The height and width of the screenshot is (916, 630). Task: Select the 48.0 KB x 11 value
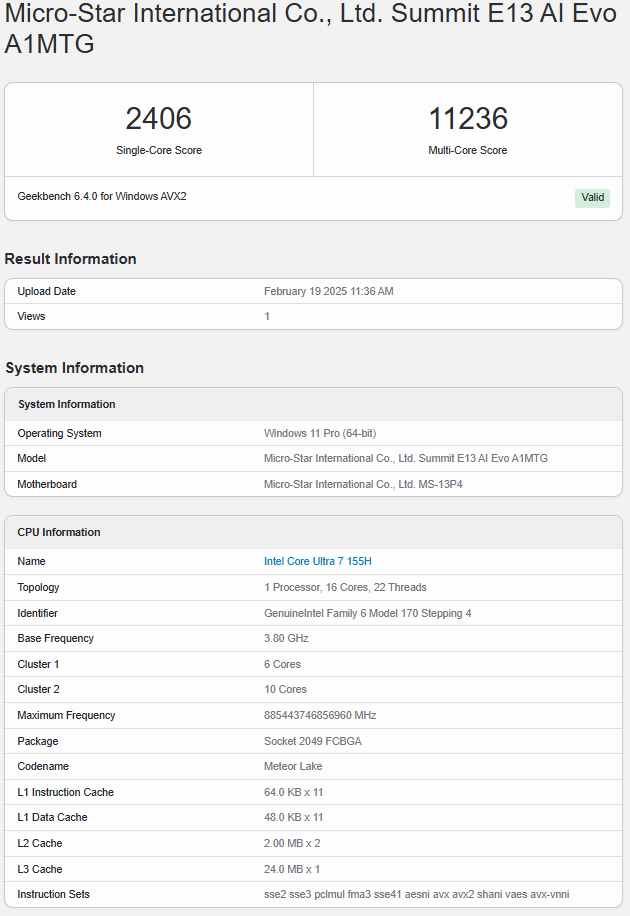(293, 818)
